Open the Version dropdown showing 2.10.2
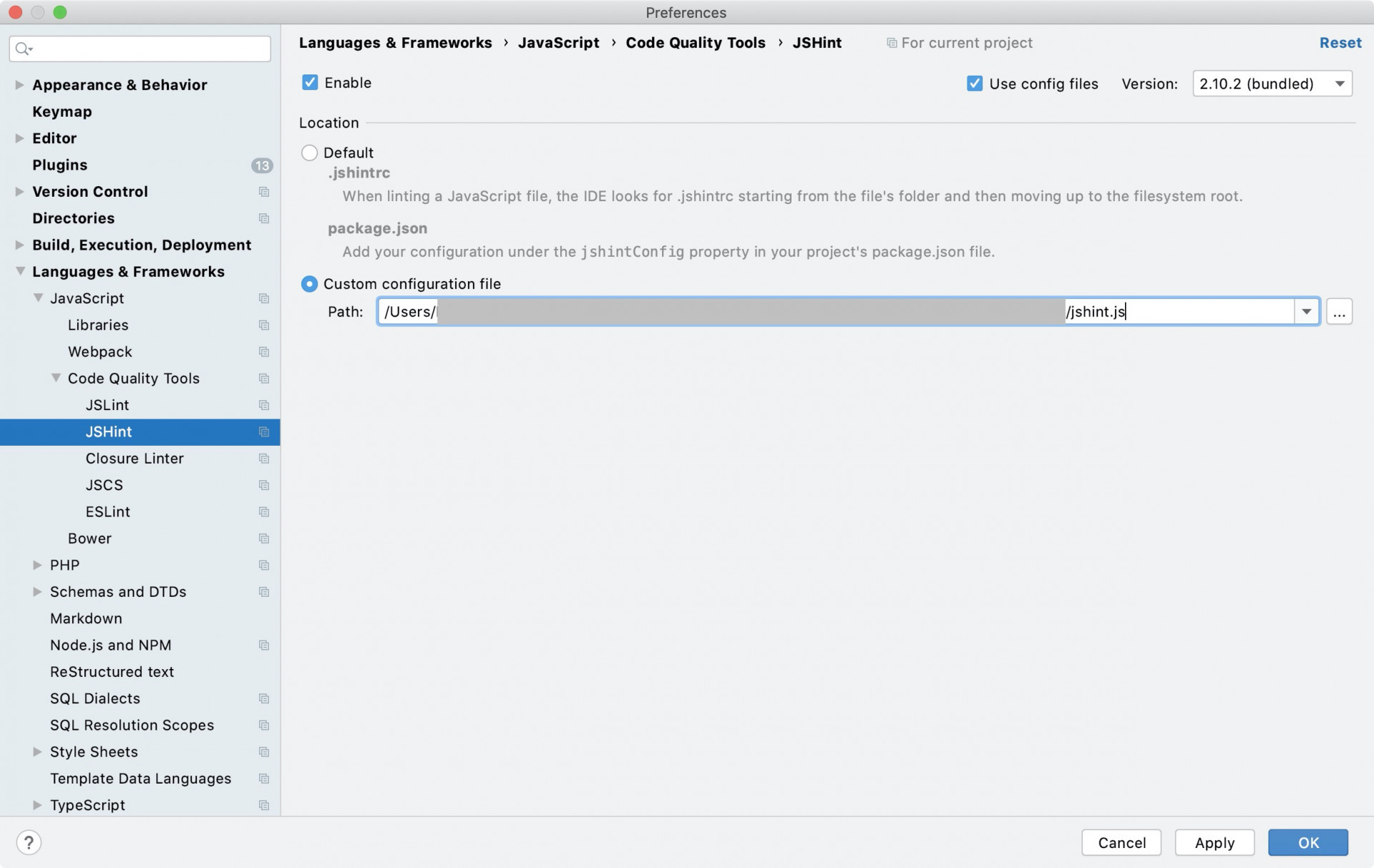This screenshot has height=868, width=1374. [1340, 83]
